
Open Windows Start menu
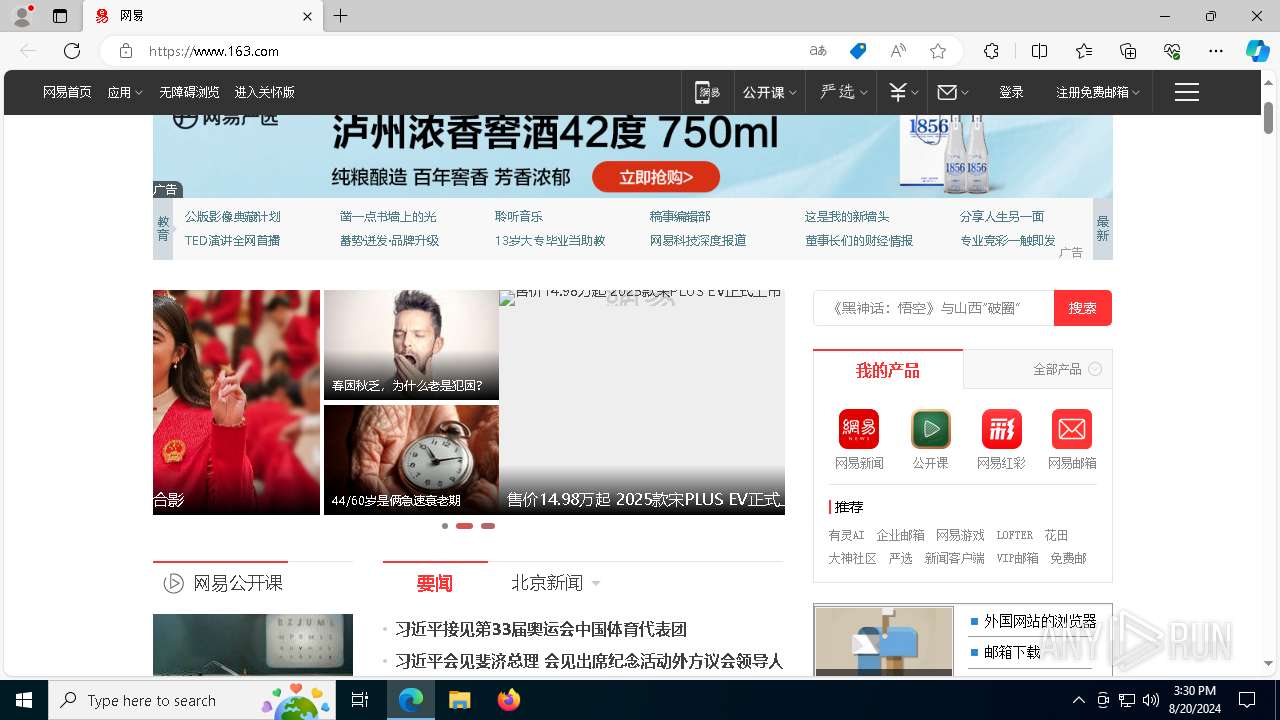tap(24, 700)
